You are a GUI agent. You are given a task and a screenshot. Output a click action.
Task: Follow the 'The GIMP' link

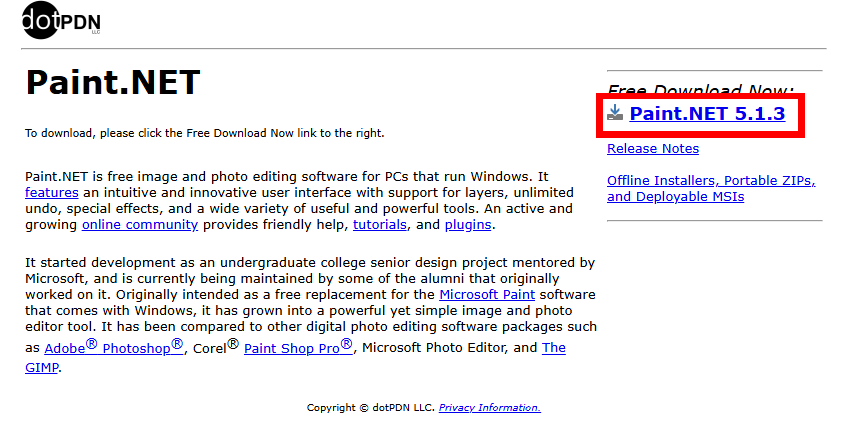(x=553, y=348)
